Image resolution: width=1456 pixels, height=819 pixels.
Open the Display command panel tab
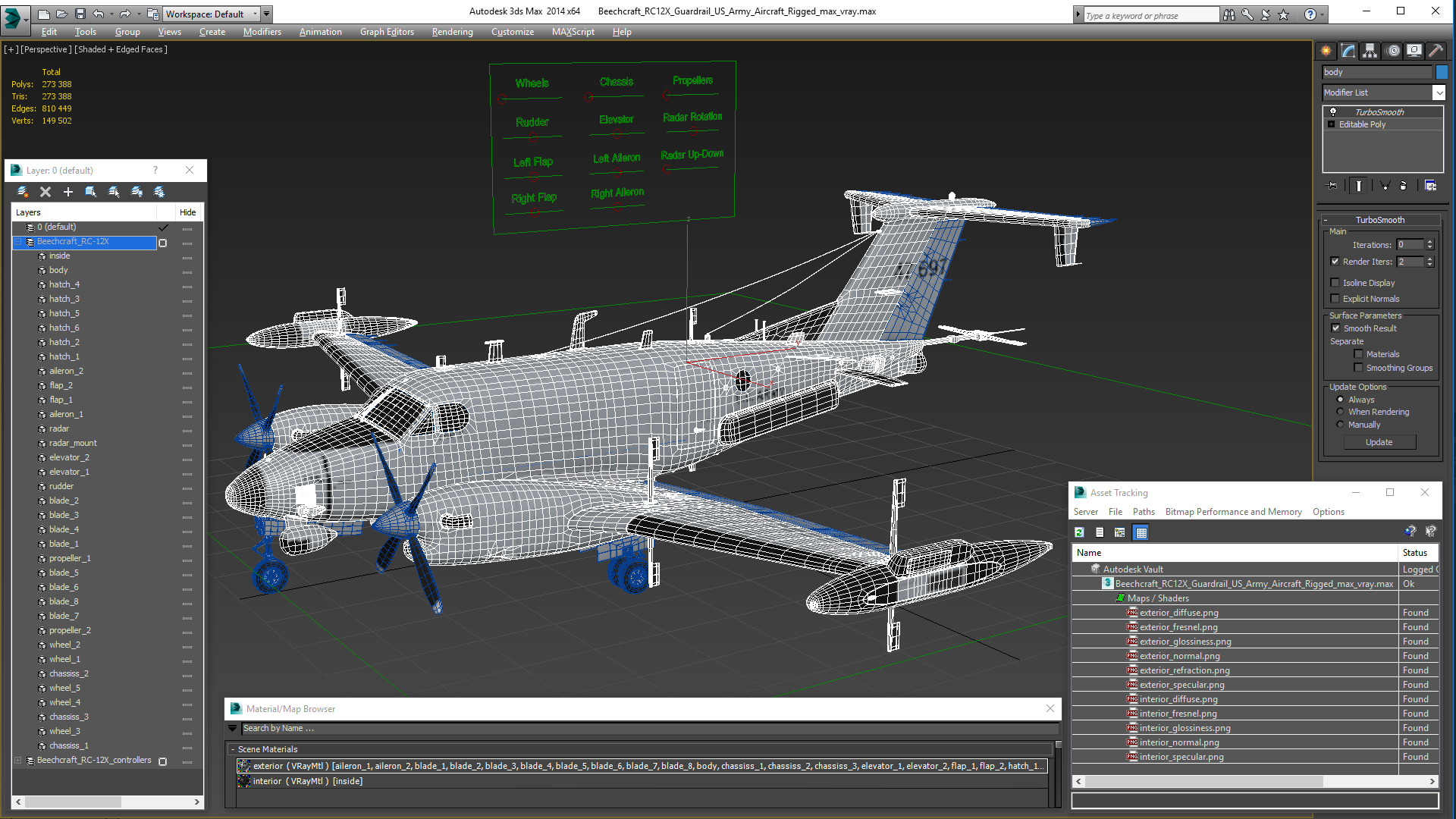coord(1414,51)
